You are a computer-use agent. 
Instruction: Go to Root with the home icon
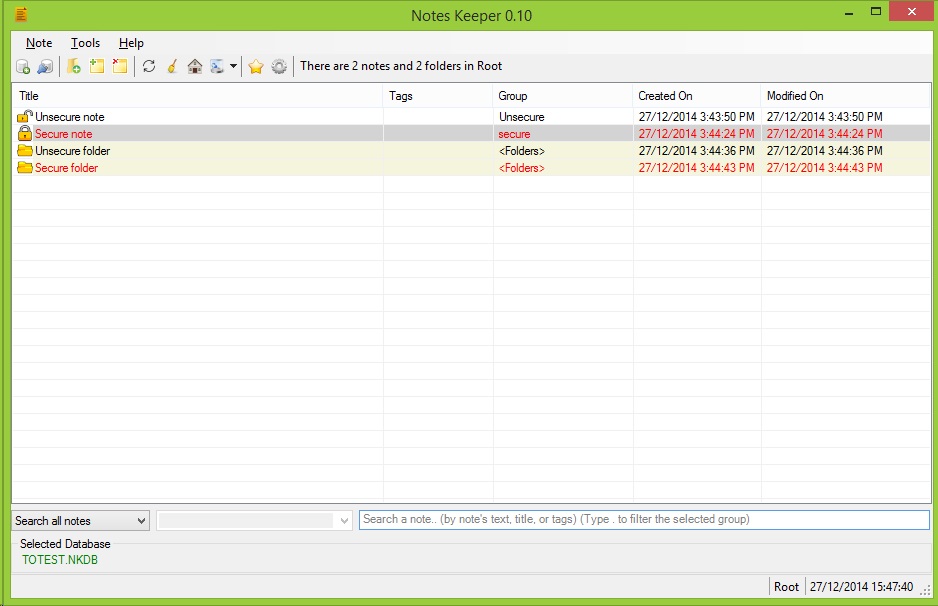click(195, 67)
